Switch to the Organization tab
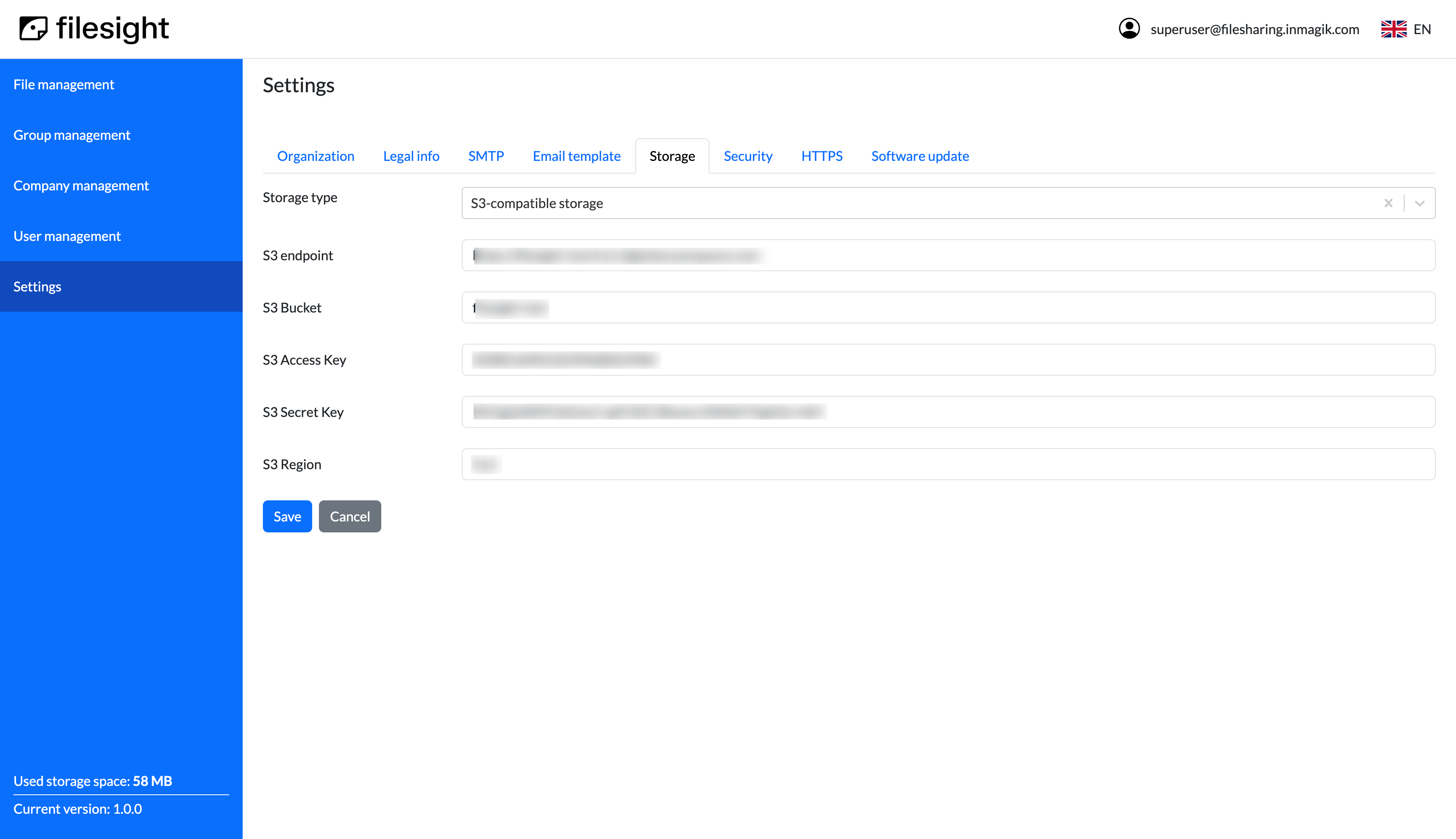The width and height of the screenshot is (1456, 839). [315, 156]
